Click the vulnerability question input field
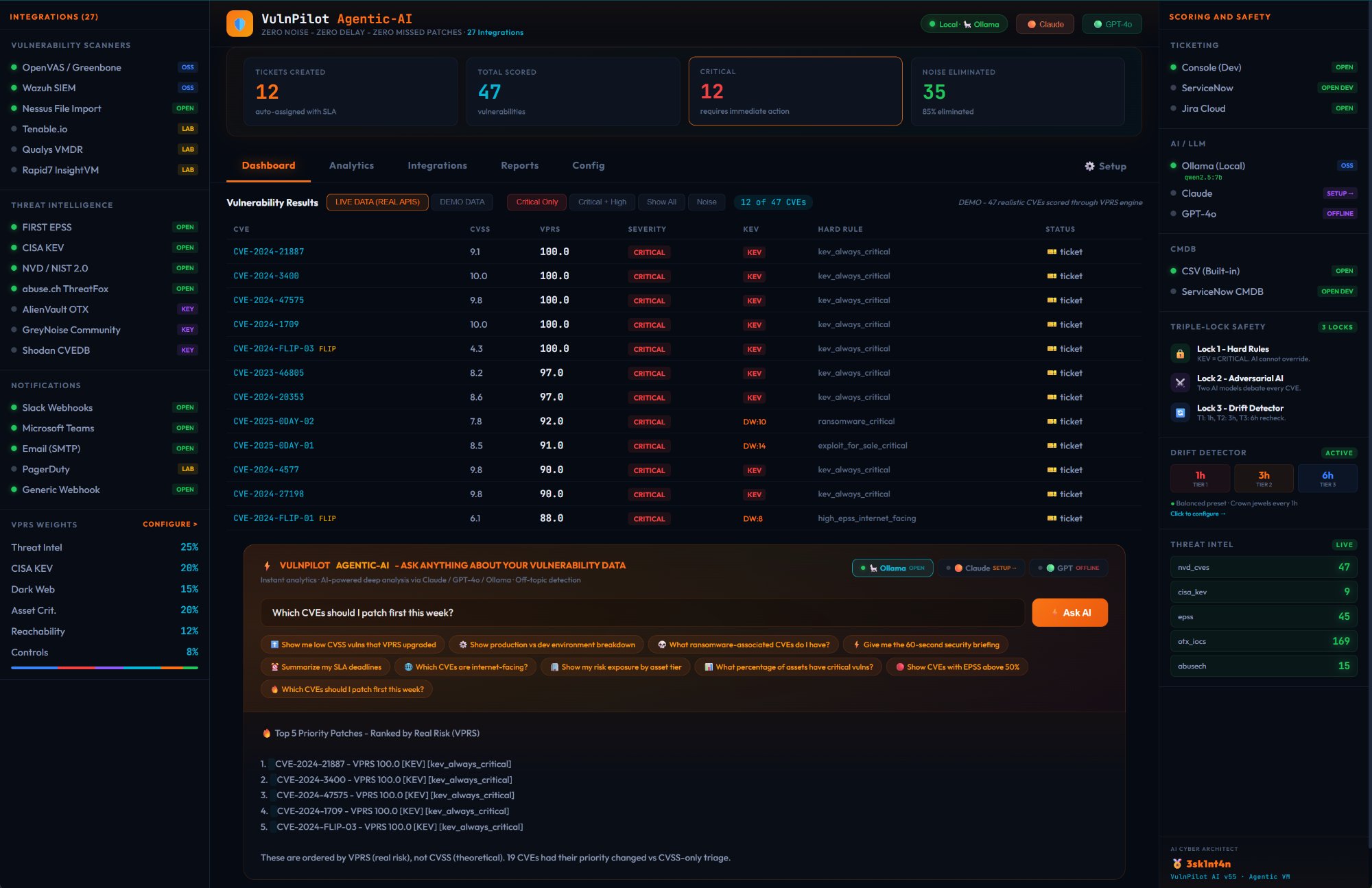This screenshot has width=1372, height=888. (638, 612)
